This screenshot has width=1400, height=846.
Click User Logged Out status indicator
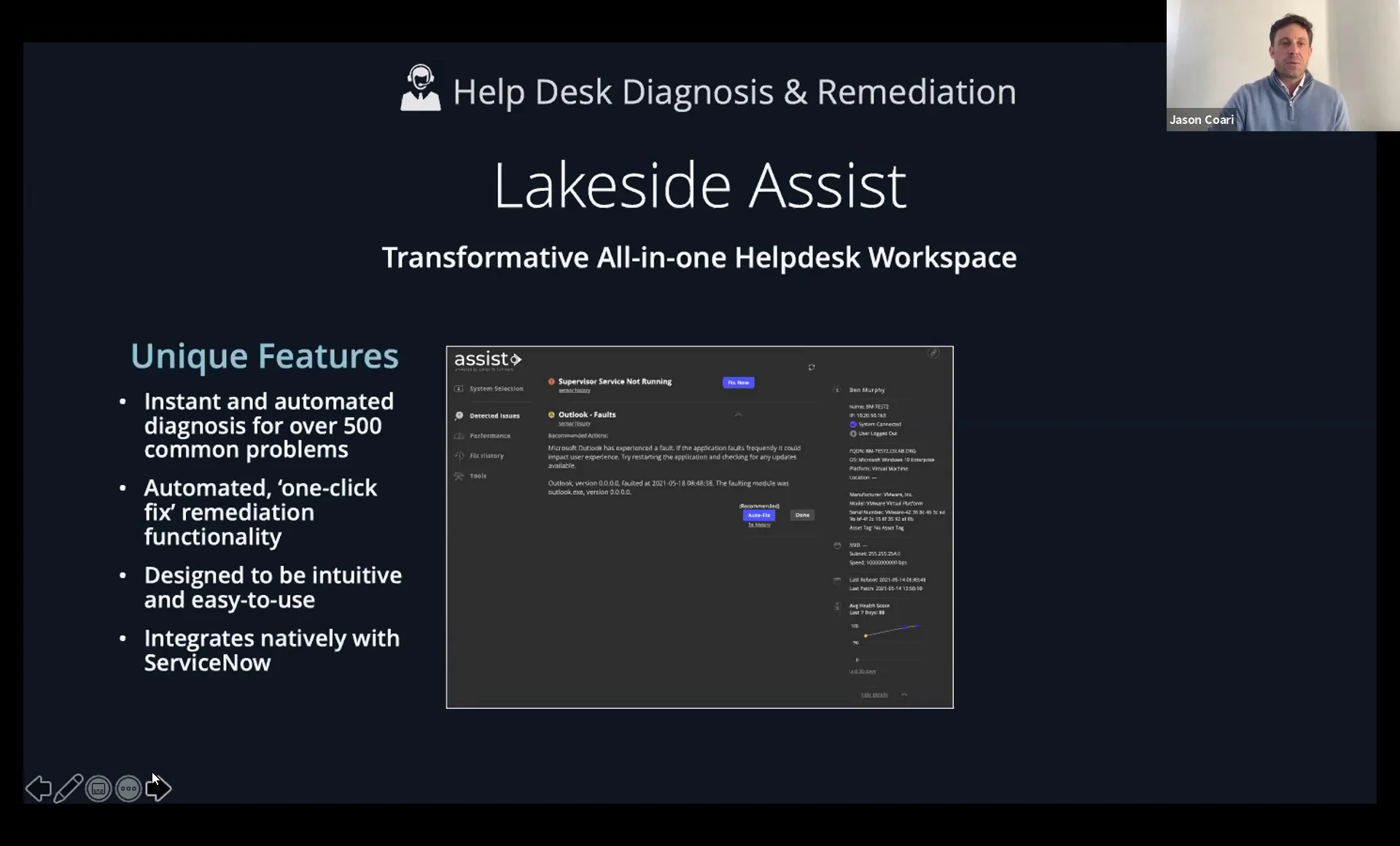click(x=853, y=434)
